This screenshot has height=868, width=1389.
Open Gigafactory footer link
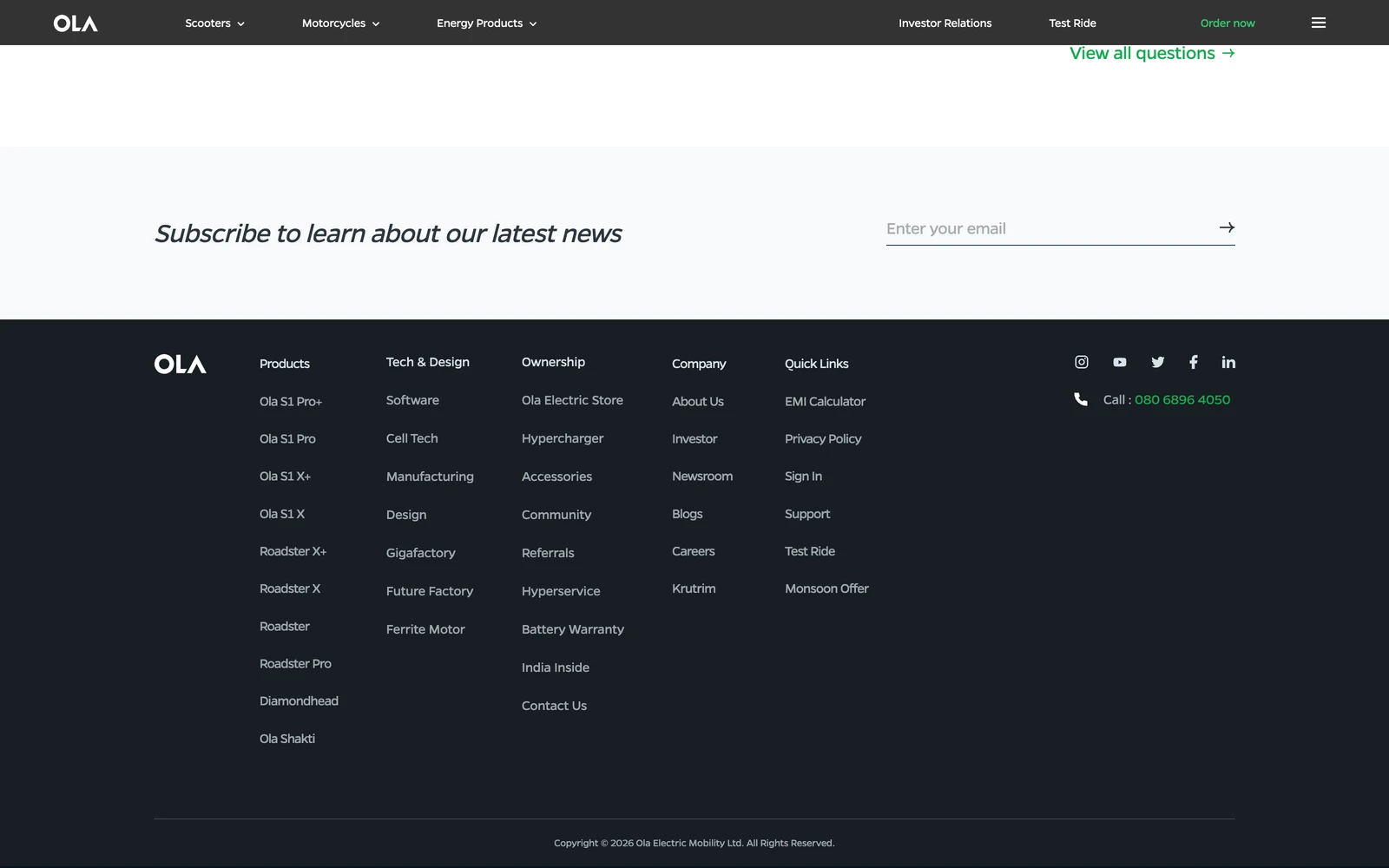421,553
